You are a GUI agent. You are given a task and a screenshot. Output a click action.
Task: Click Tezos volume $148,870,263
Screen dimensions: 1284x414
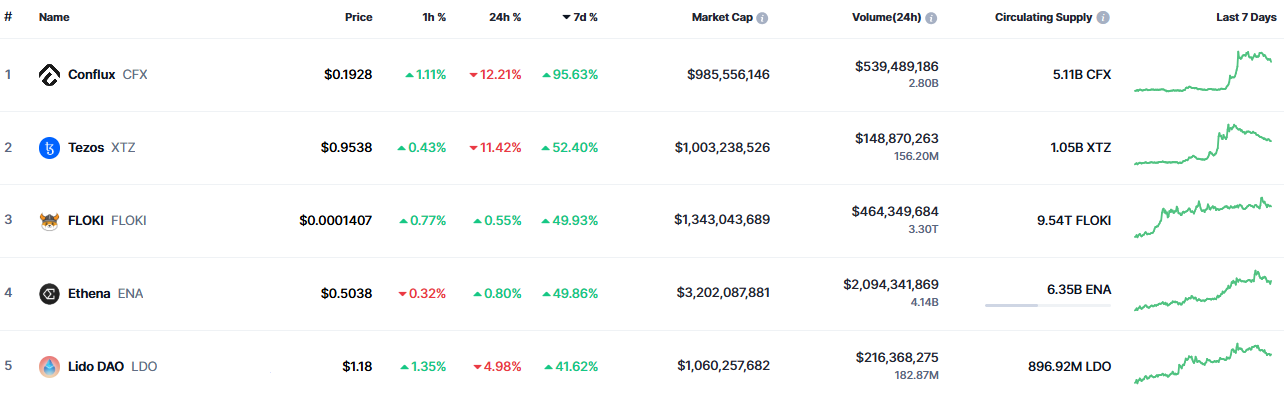click(x=897, y=139)
